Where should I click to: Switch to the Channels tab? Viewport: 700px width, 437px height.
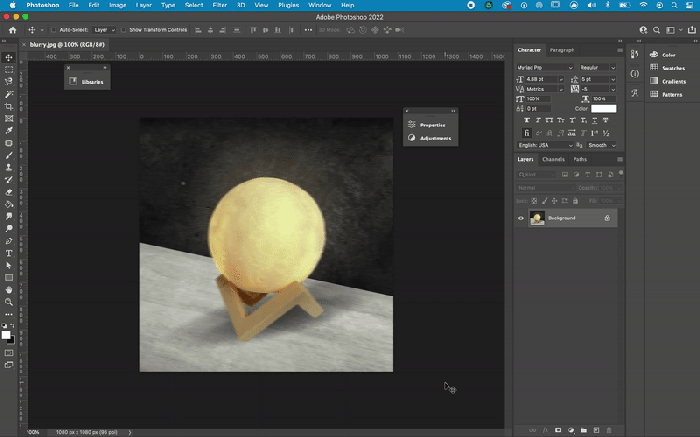point(553,159)
